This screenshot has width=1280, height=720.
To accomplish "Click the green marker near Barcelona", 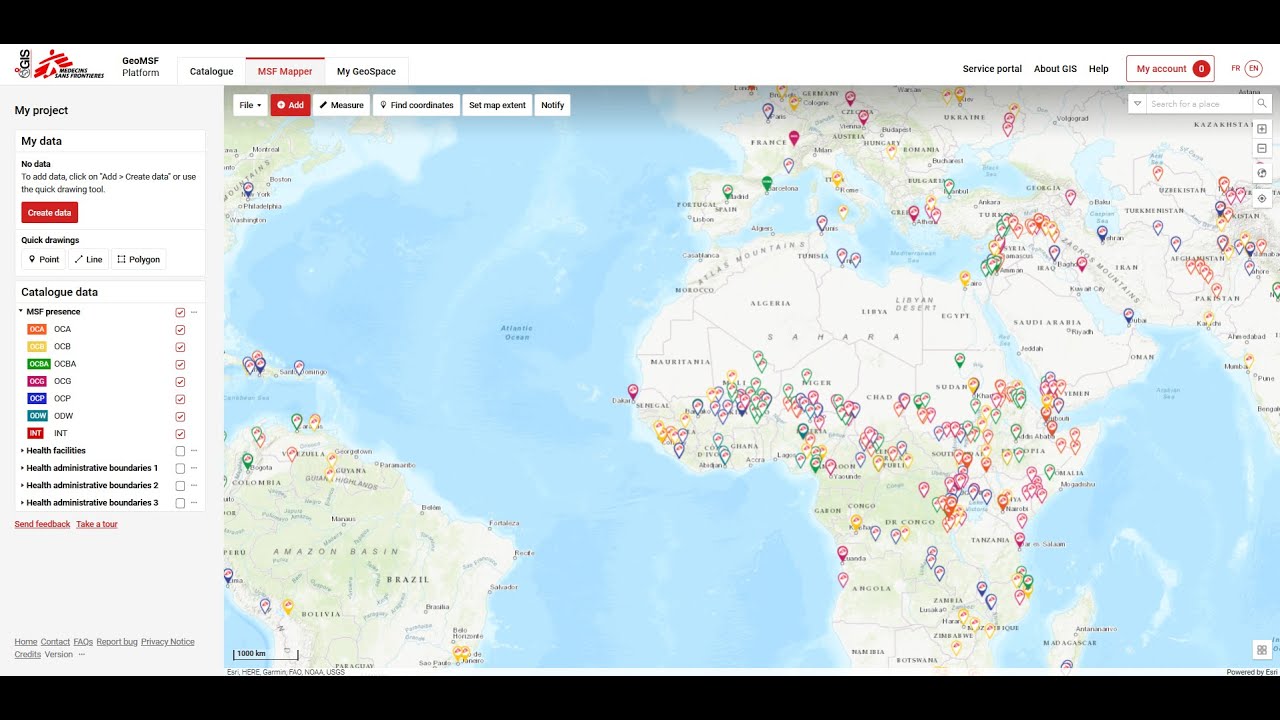I will pos(767,183).
